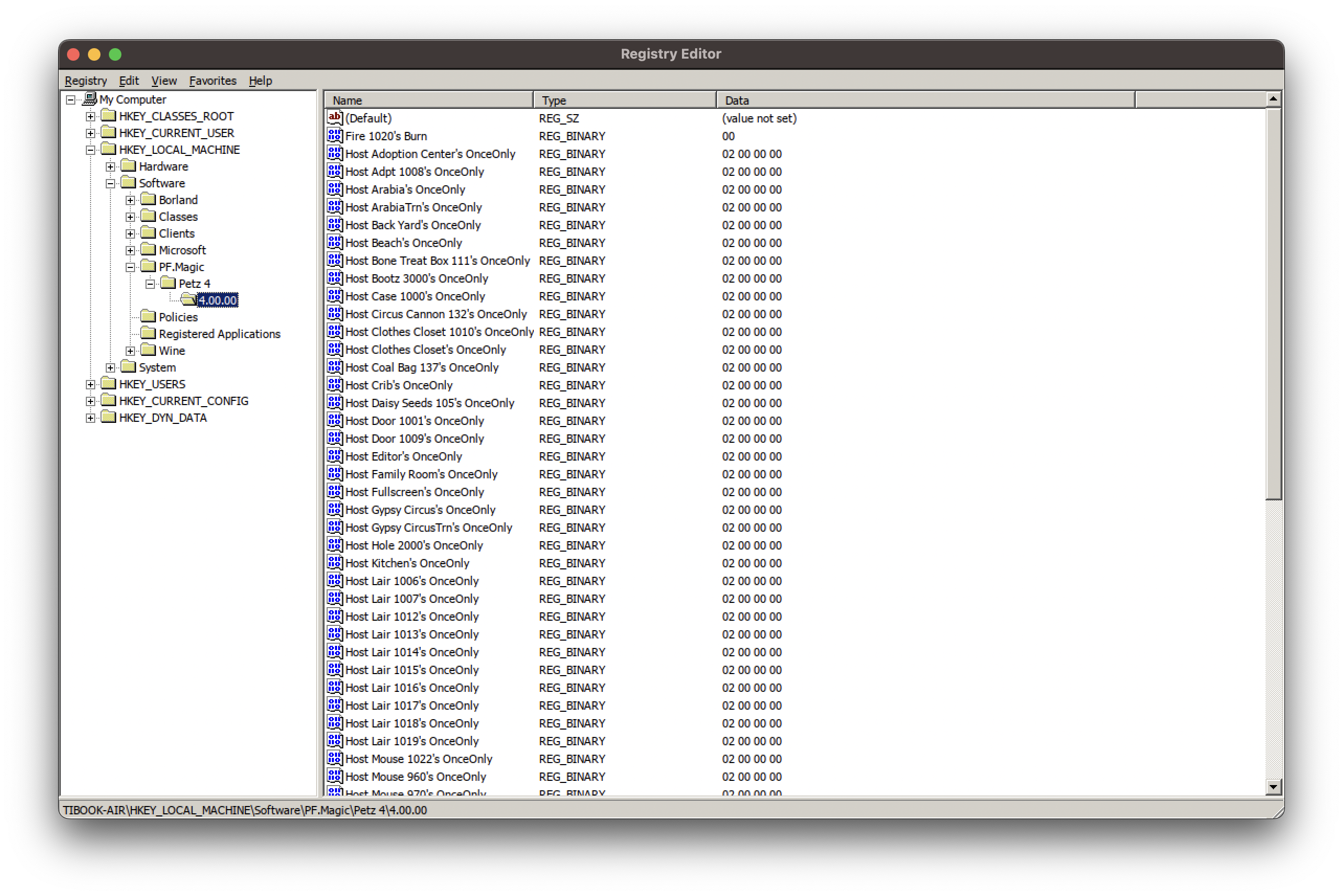Collapse the HKEY_LOCAL_MACHINE branch

pyautogui.click(x=91, y=150)
